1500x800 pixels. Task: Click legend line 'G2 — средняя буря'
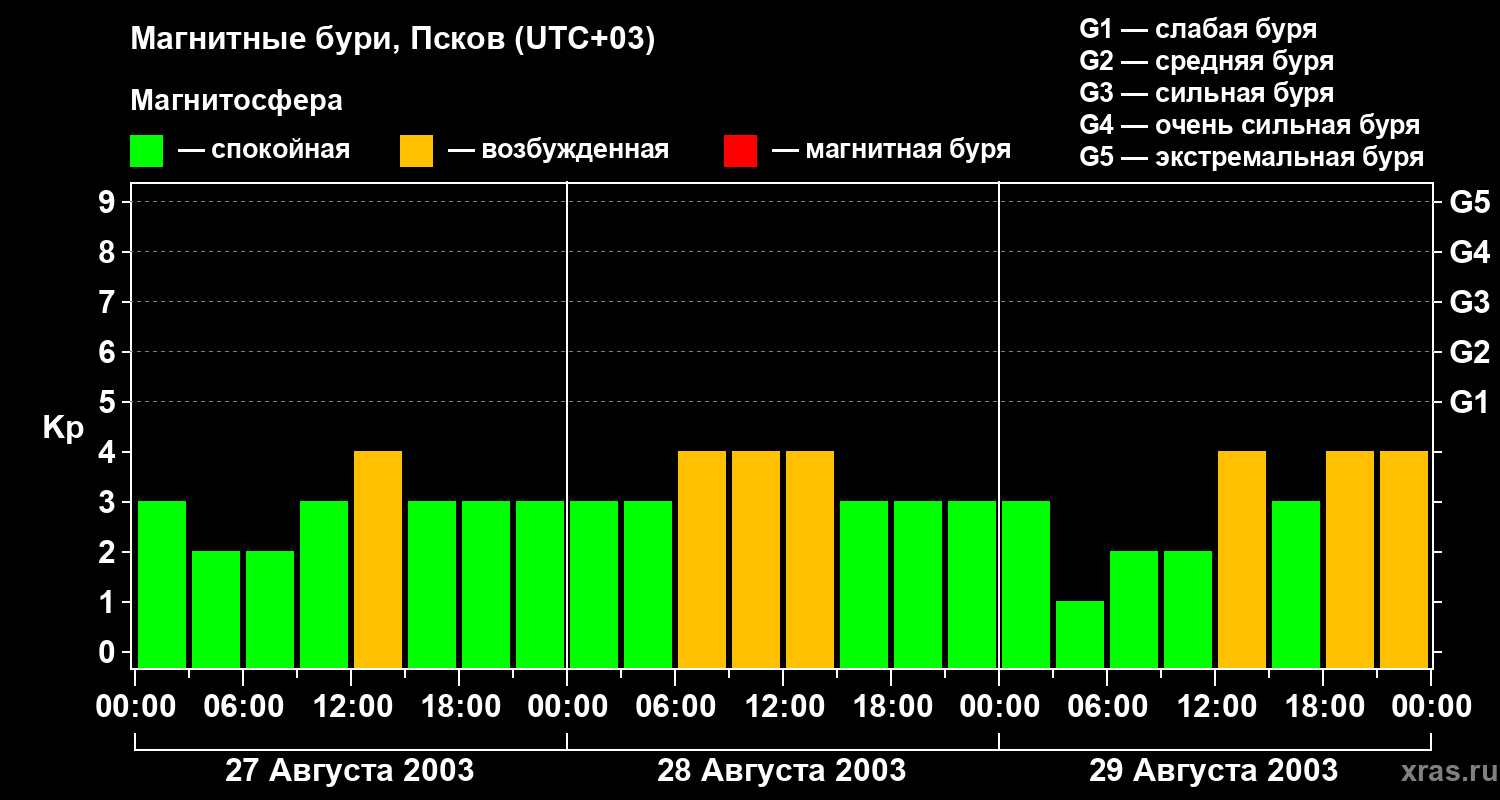point(1206,61)
